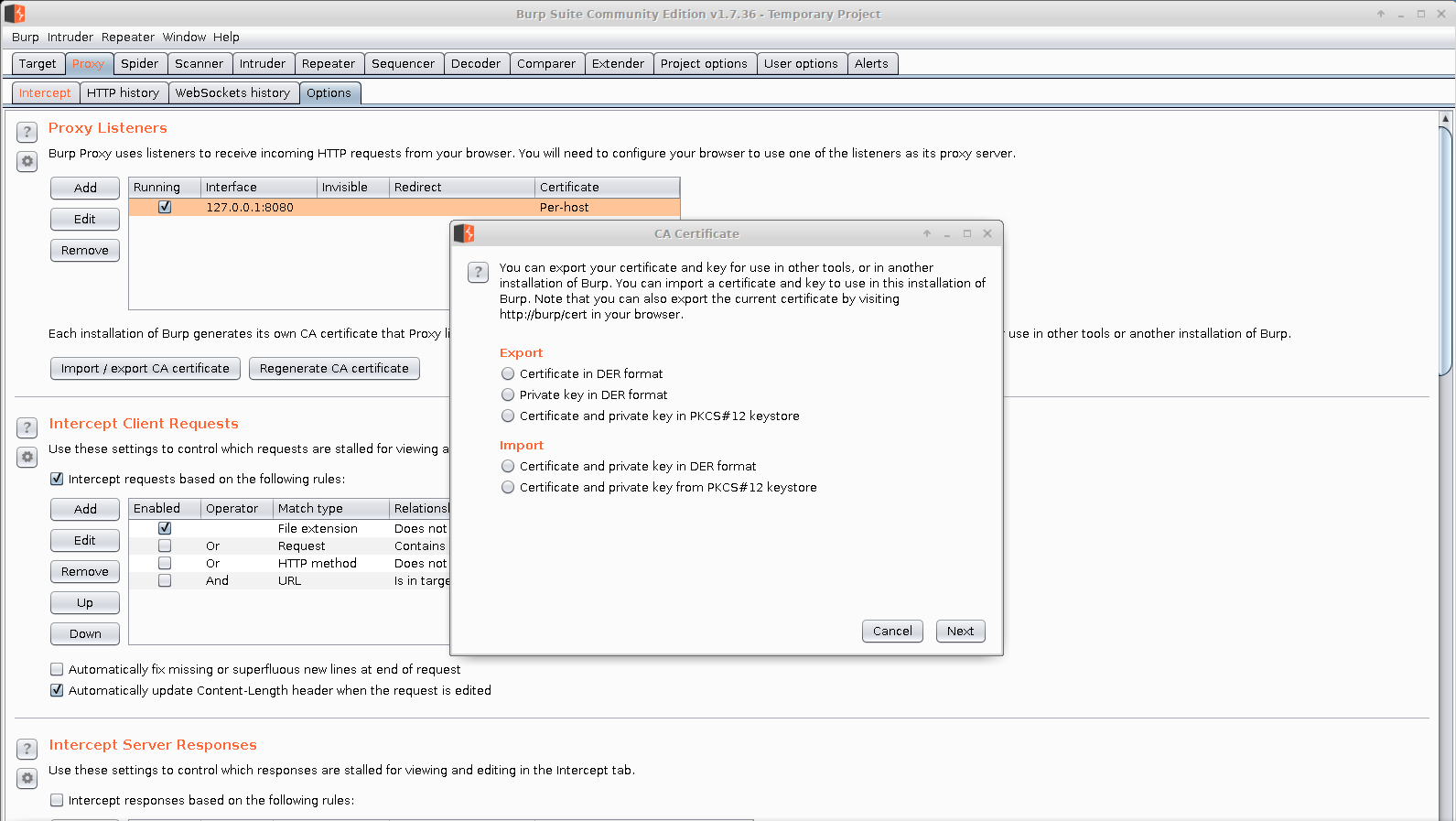This screenshot has height=821, width=1456.
Task: Click the up-arrow icon in CA Certificate title bar
Action: pos(927,233)
